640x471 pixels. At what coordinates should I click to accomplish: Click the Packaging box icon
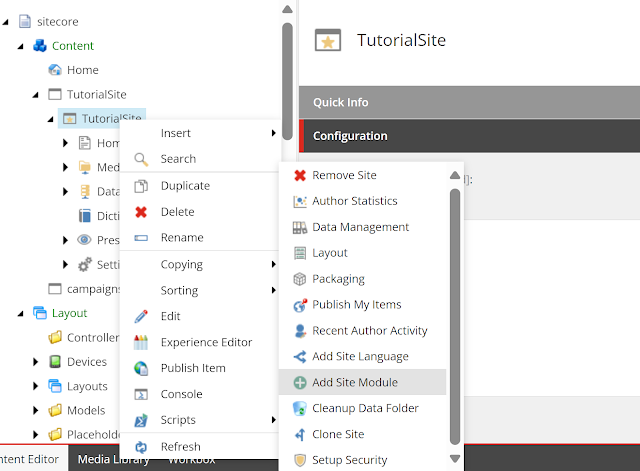(x=300, y=279)
